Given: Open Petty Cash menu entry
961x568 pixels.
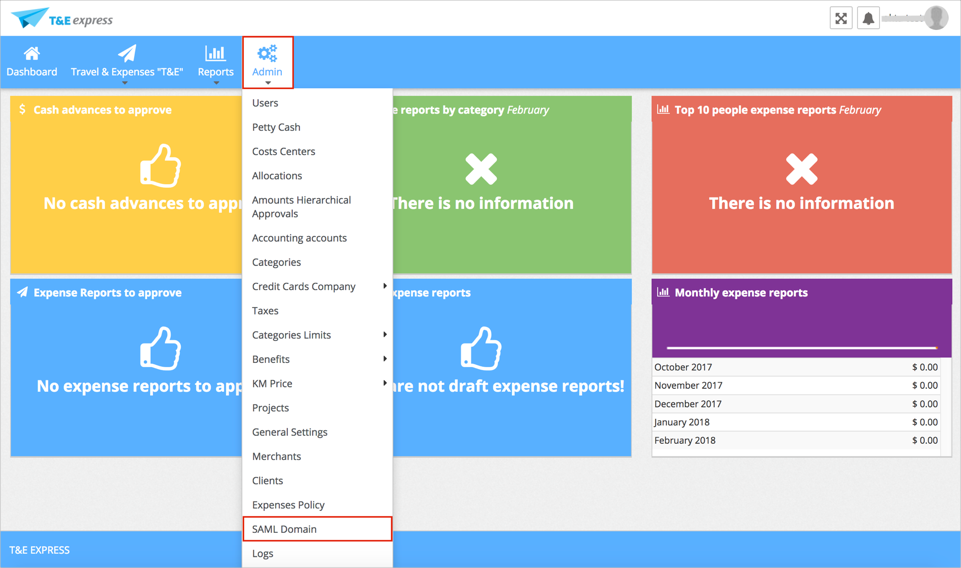Looking at the screenshot, I should point(276,127).
